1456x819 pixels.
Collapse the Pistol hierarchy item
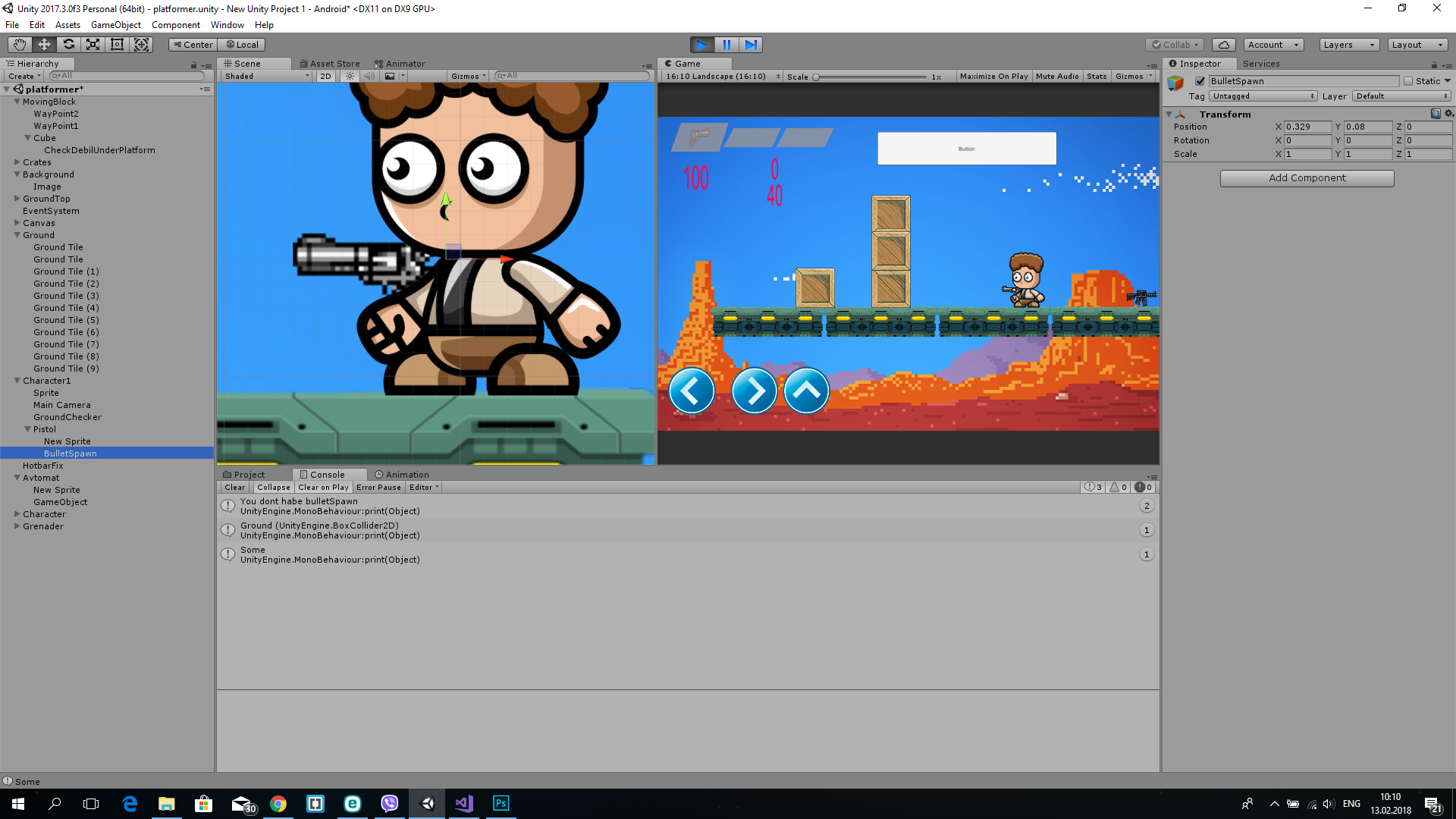tap(27, 429)
